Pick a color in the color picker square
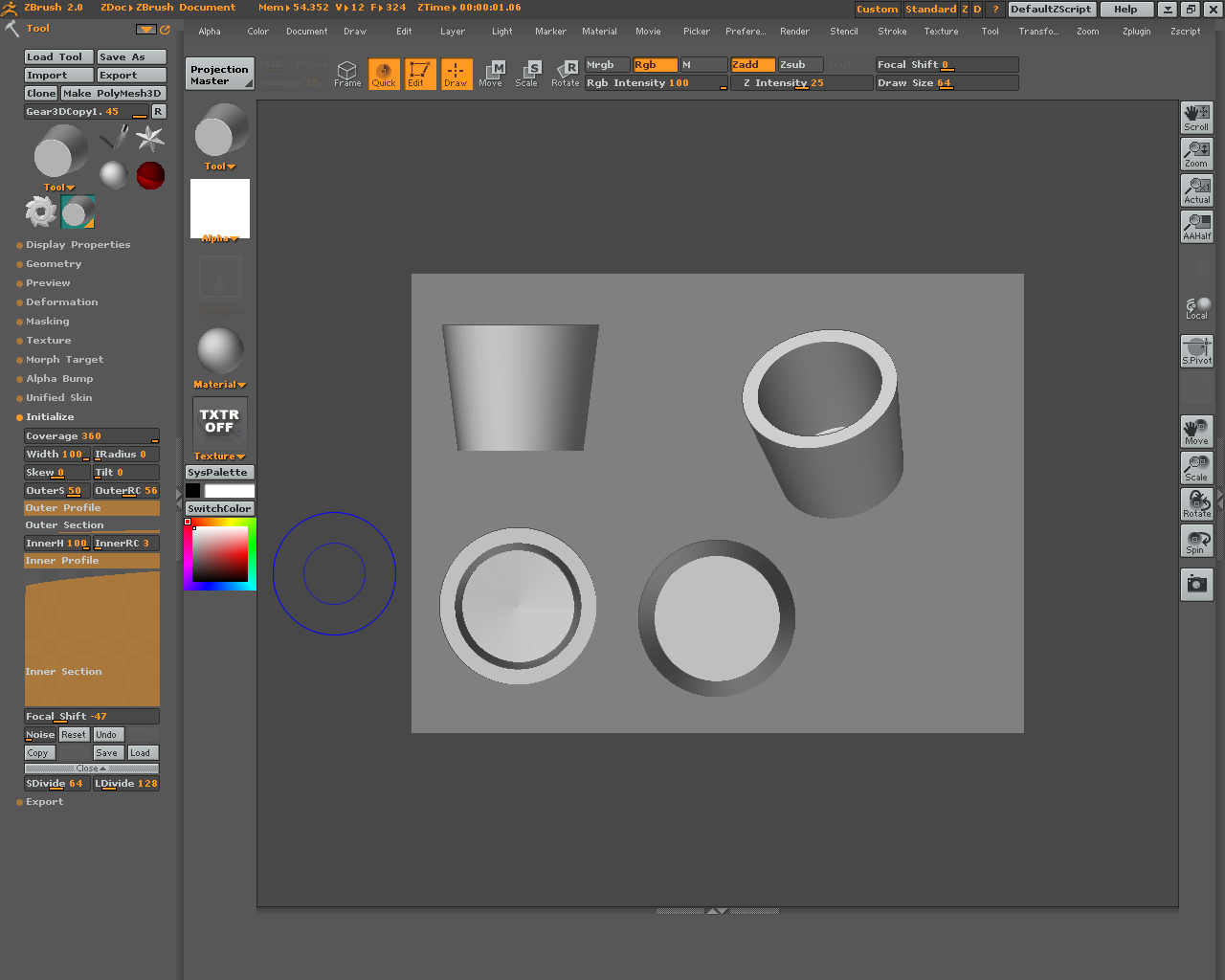 point(220,554)
